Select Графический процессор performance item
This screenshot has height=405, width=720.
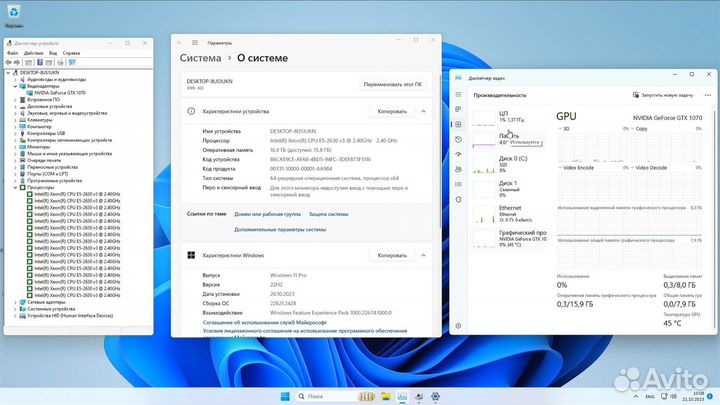(x=509, y=239)
